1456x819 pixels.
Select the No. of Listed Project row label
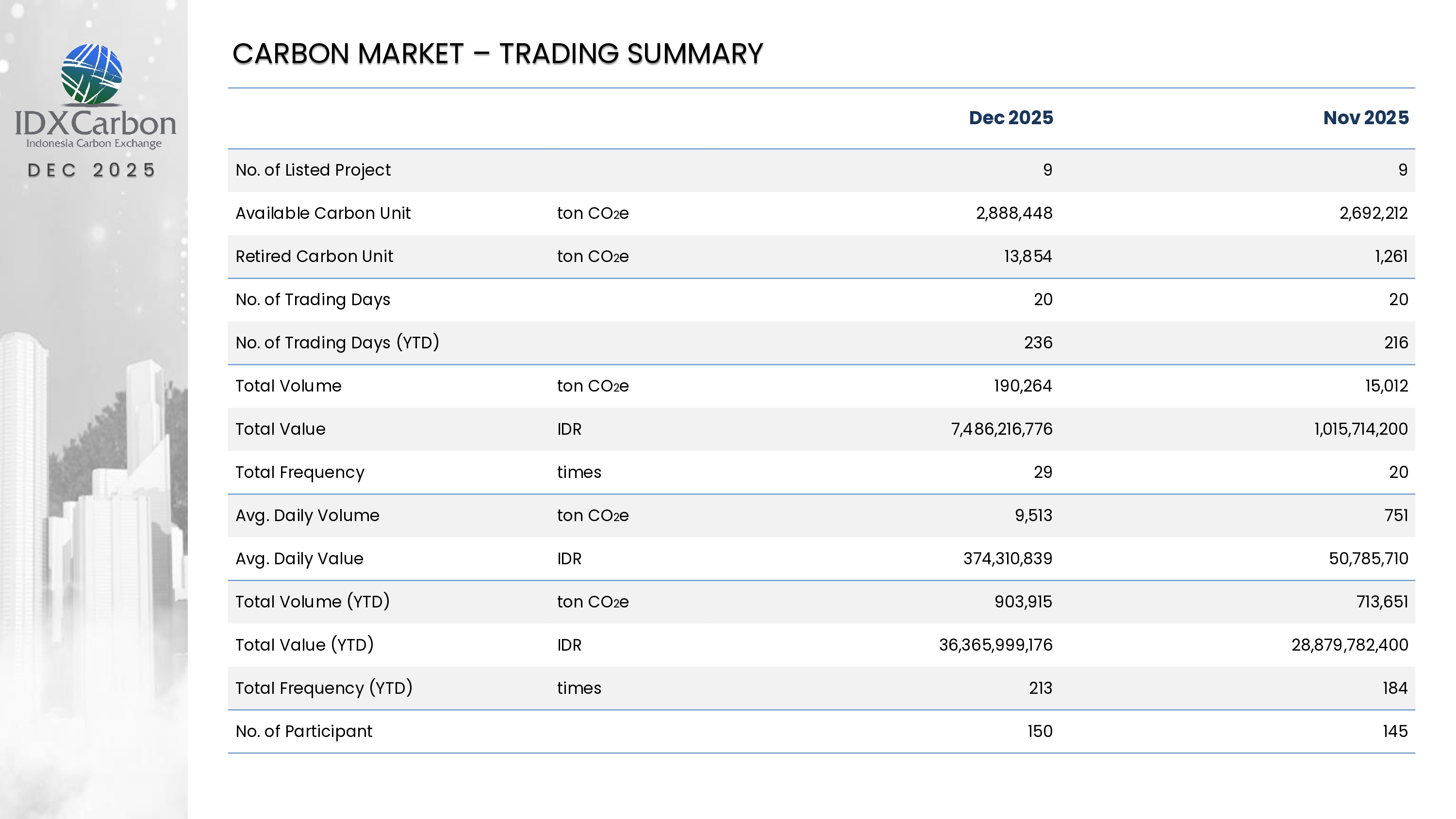point(313,170)
